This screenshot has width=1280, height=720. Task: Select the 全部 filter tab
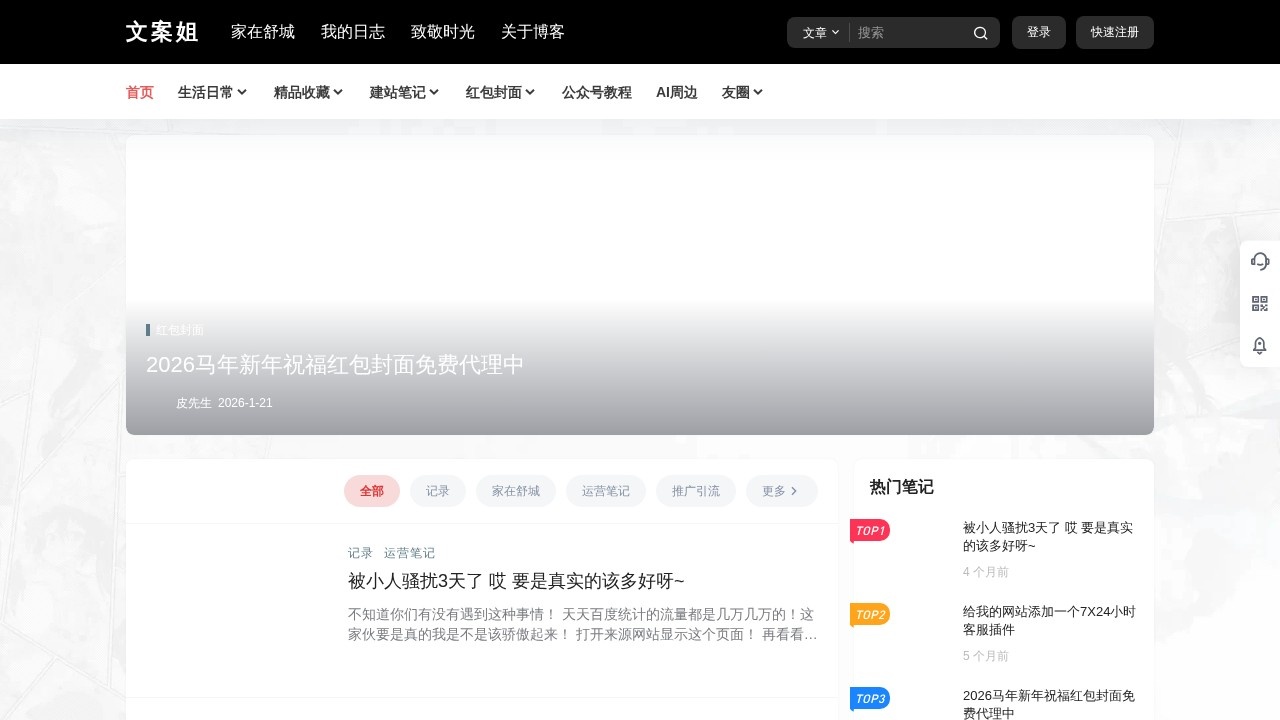tap(372, 491)
